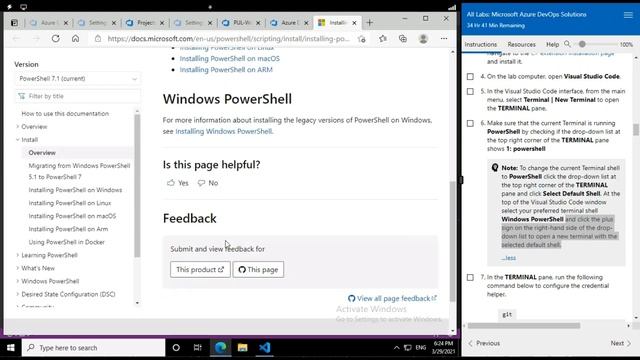Click the browser Refresh icon
640x360 pixels.
[x=56, y=38]
